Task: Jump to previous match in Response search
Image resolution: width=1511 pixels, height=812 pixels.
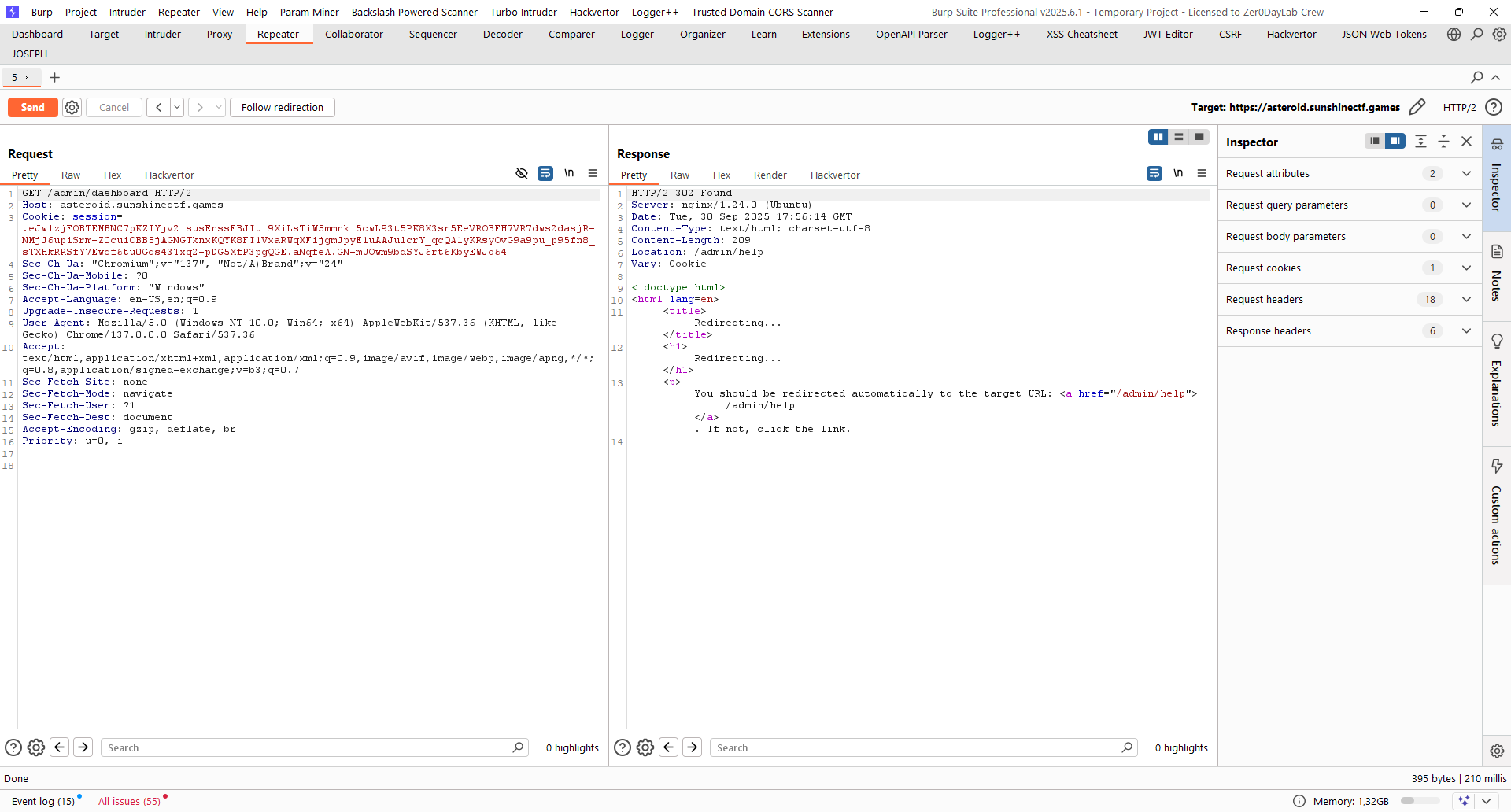Action: tap(669, 747)
